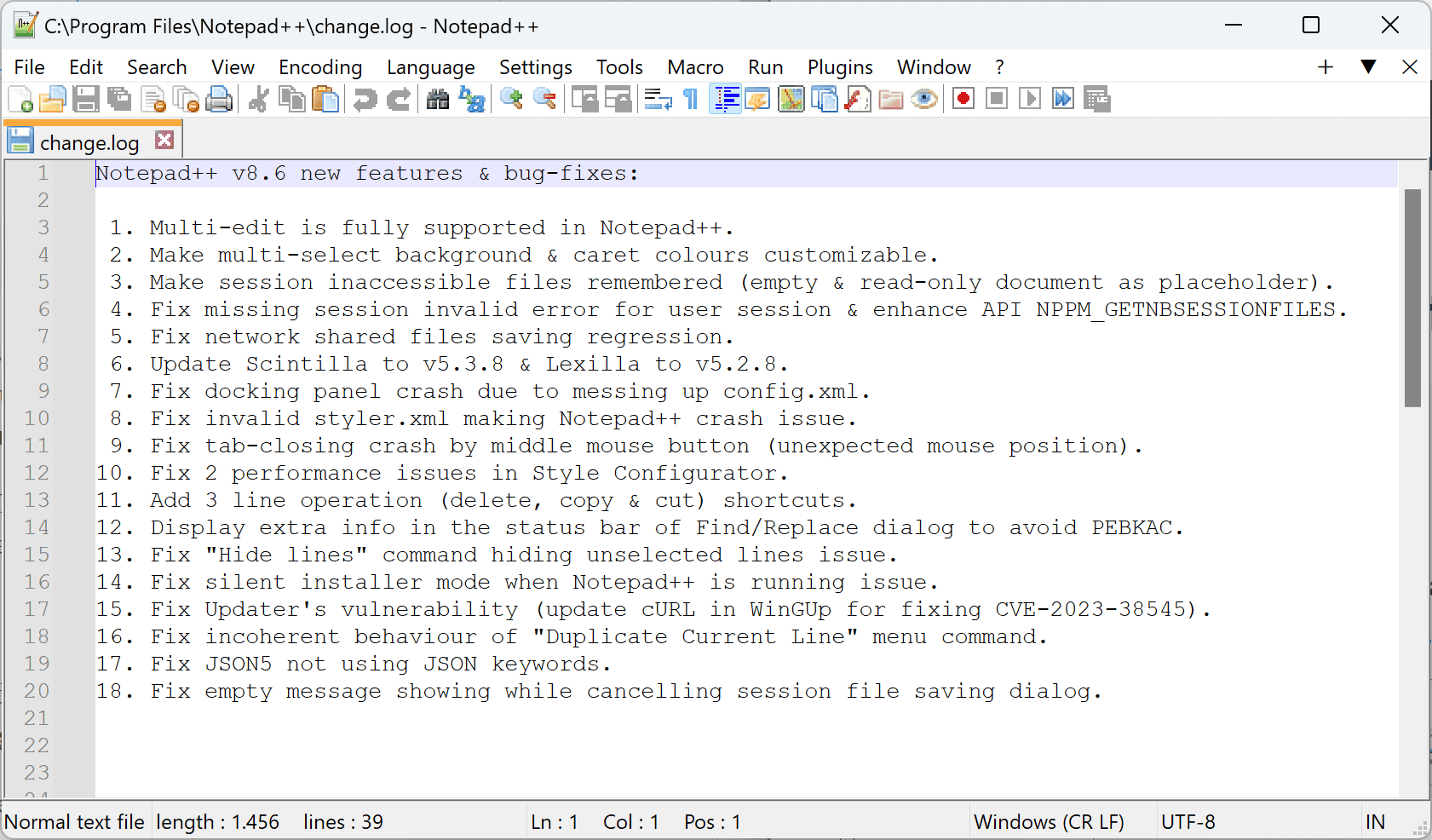This screenshot has height=840, width=1432.
Task: Click the macro Playback triangle icon
Action: click(x=1030, y=100)
